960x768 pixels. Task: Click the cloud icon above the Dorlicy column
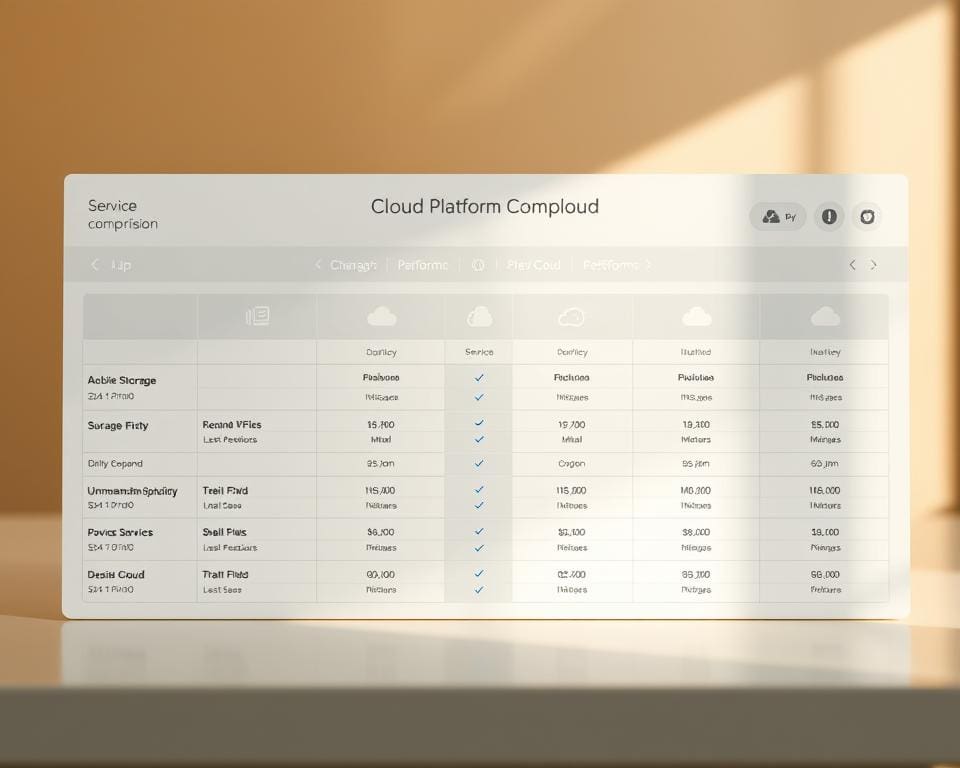[380, 315]
